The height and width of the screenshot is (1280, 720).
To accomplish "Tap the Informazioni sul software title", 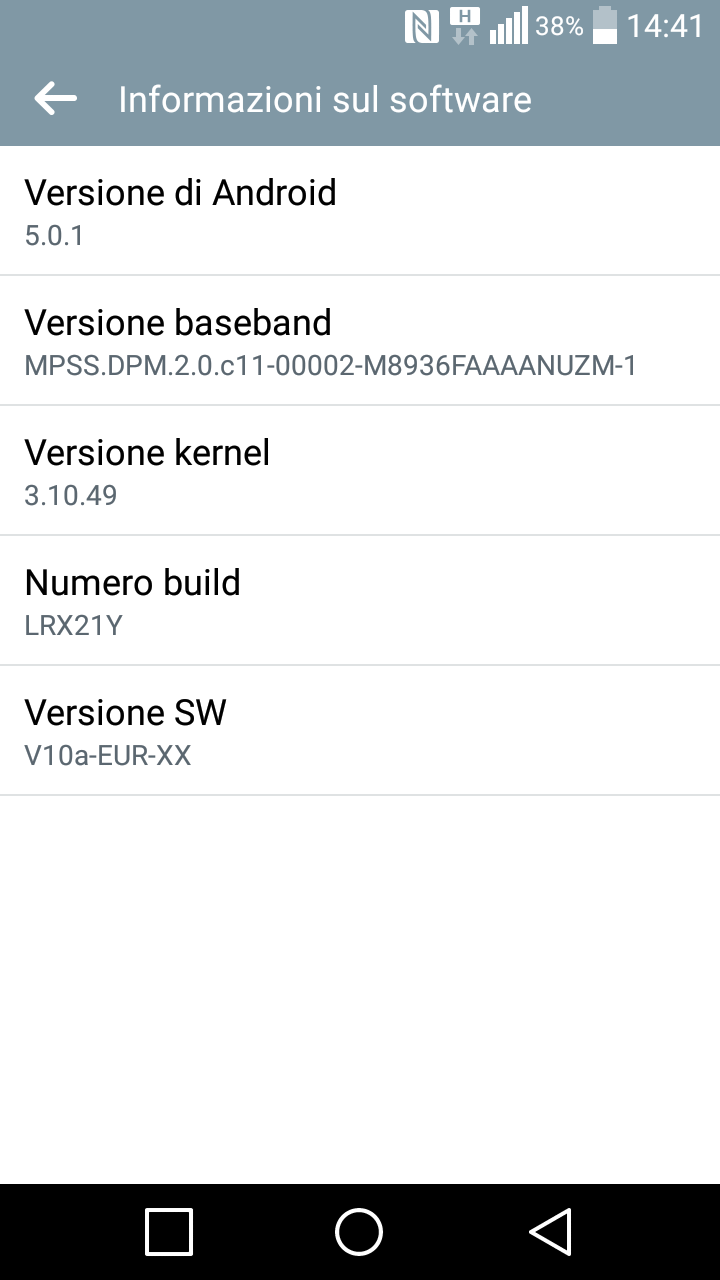I will coord(325,99).
